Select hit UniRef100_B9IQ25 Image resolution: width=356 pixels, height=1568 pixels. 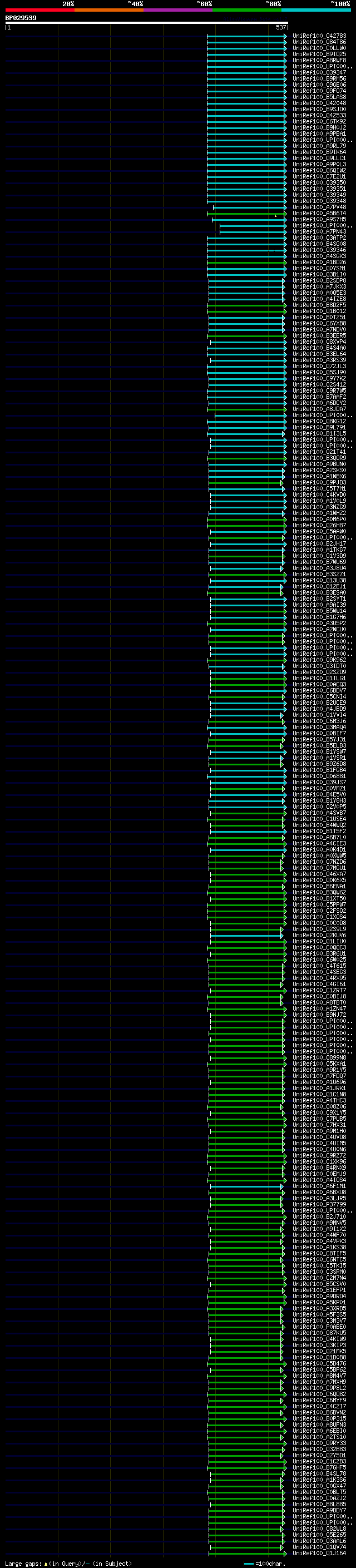(319, 54)
